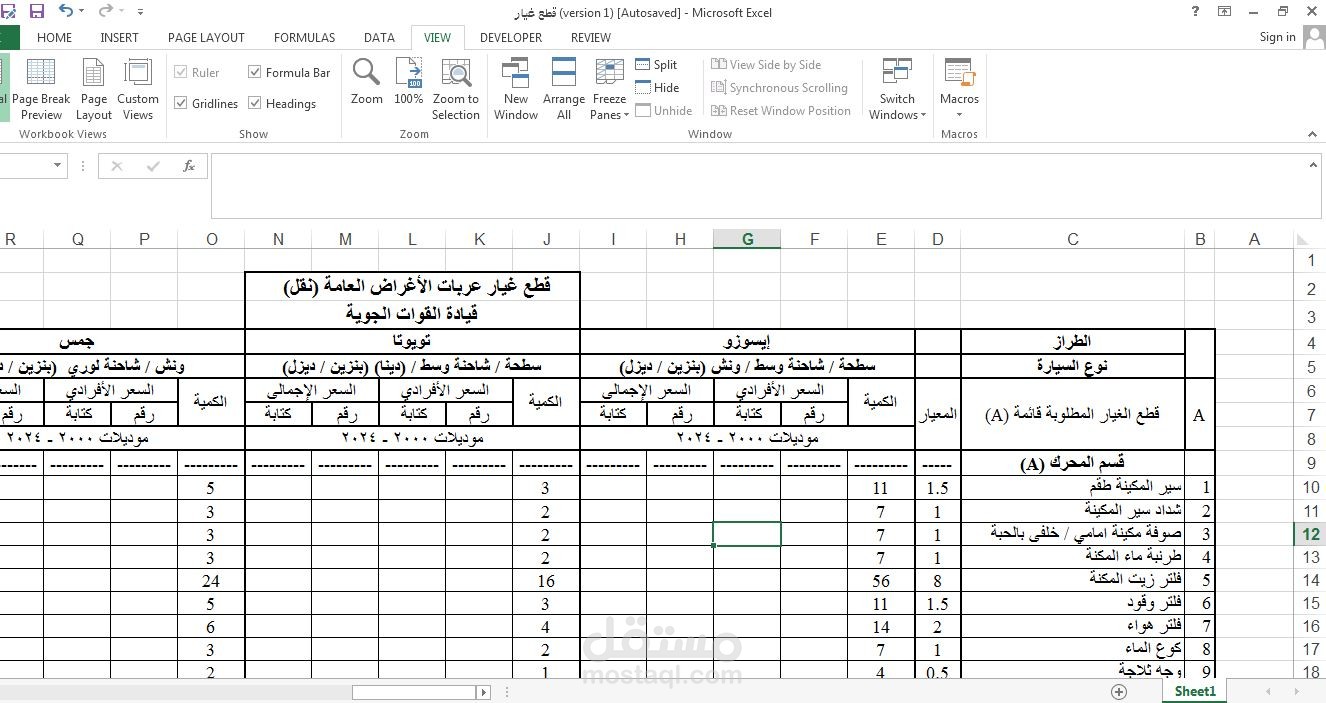Click cell containing فلتر زيت المكنة
The width and height of the screenshot is (1326, 703).
1073,580
